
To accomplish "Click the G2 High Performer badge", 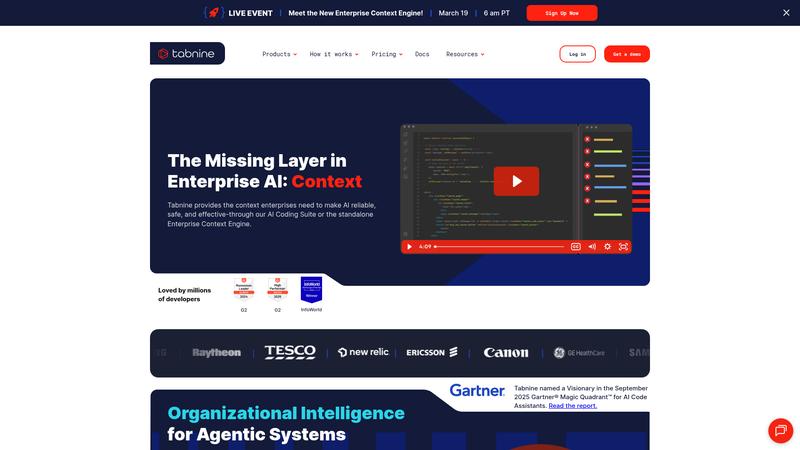I will click(x=278, y=290).
